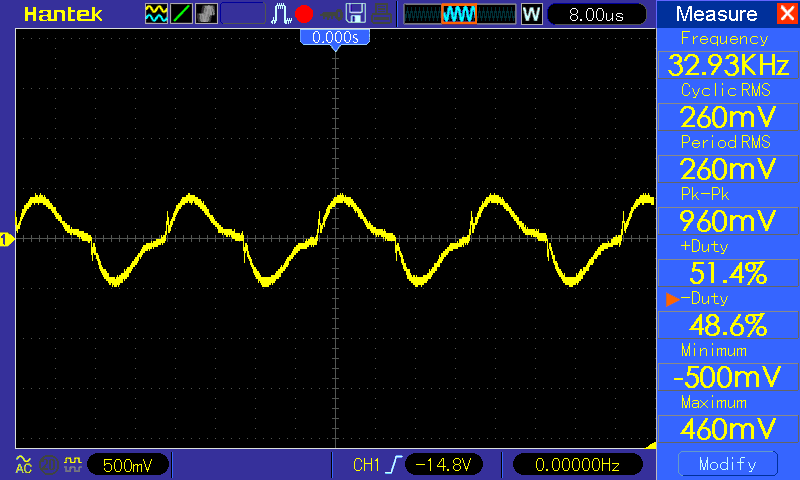Click the rising edge trigger slope icon
800x480 pixels.
coord(393,465)
